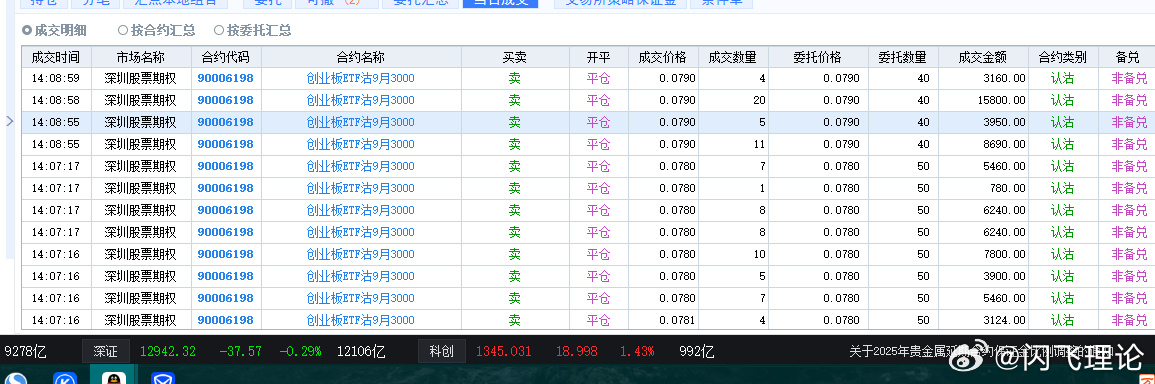Sort by the 成交价格 column header

point(663,57)
